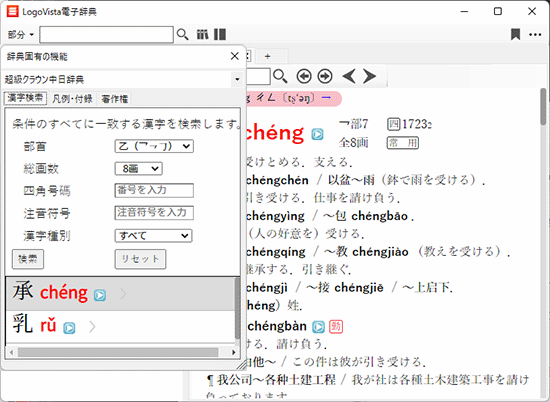Expand the 漢字種別 dropdown
The height and width of the screenshot is (402, 550).
(x=153, y=236)
